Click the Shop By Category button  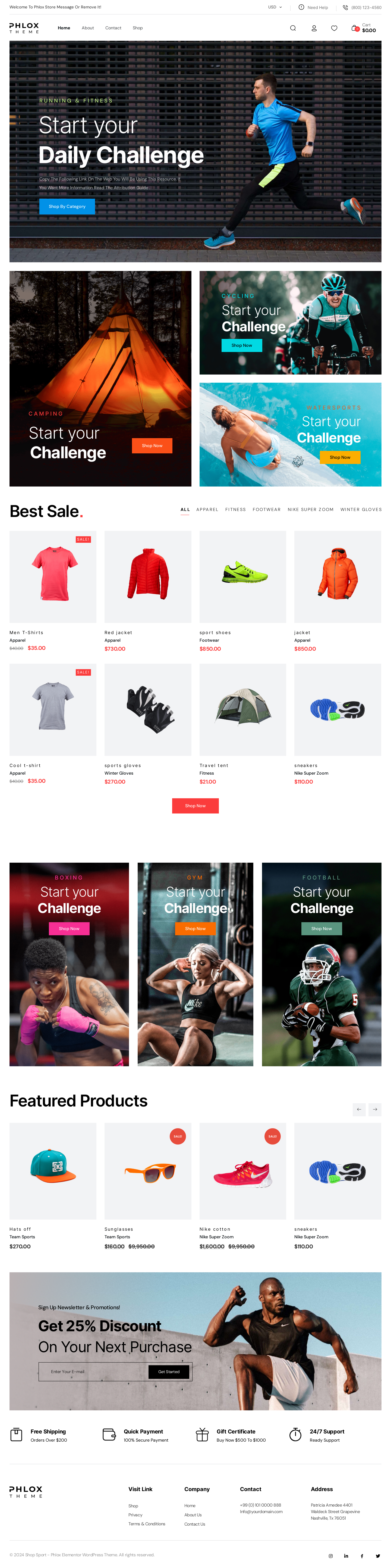coord(67,206)
